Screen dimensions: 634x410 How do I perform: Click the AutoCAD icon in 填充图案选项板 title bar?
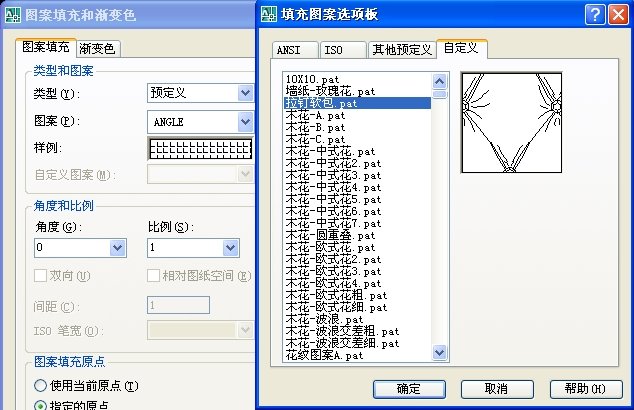(x=269, y=14)
